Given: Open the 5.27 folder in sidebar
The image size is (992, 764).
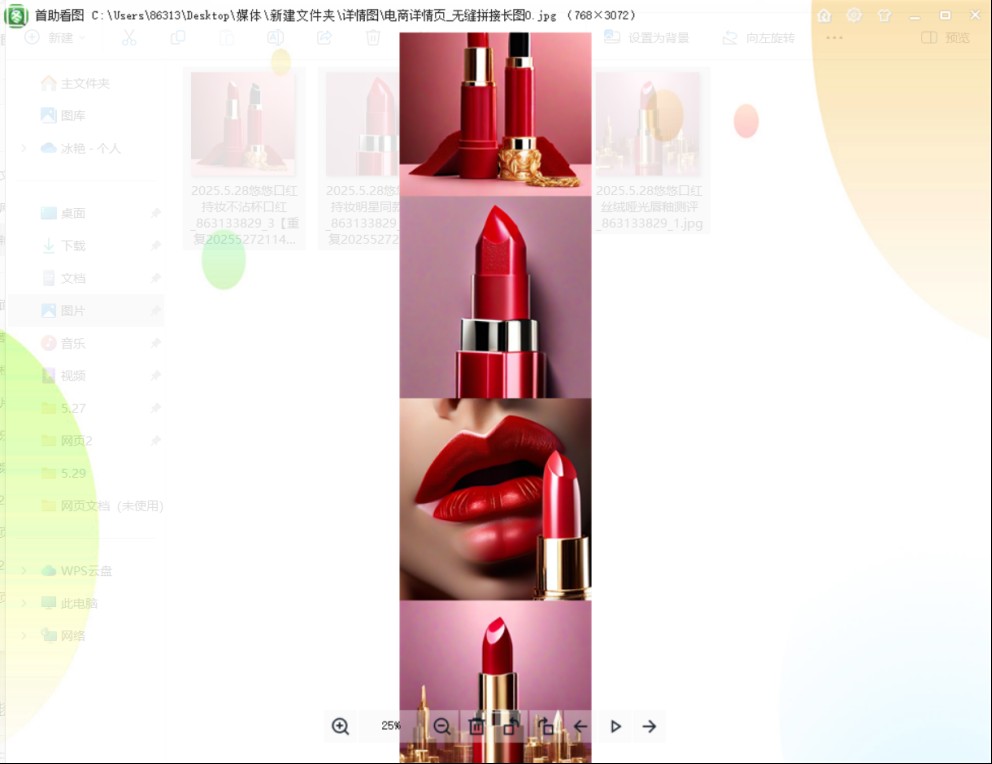Looking at the screenshot, I should (63, 409).
